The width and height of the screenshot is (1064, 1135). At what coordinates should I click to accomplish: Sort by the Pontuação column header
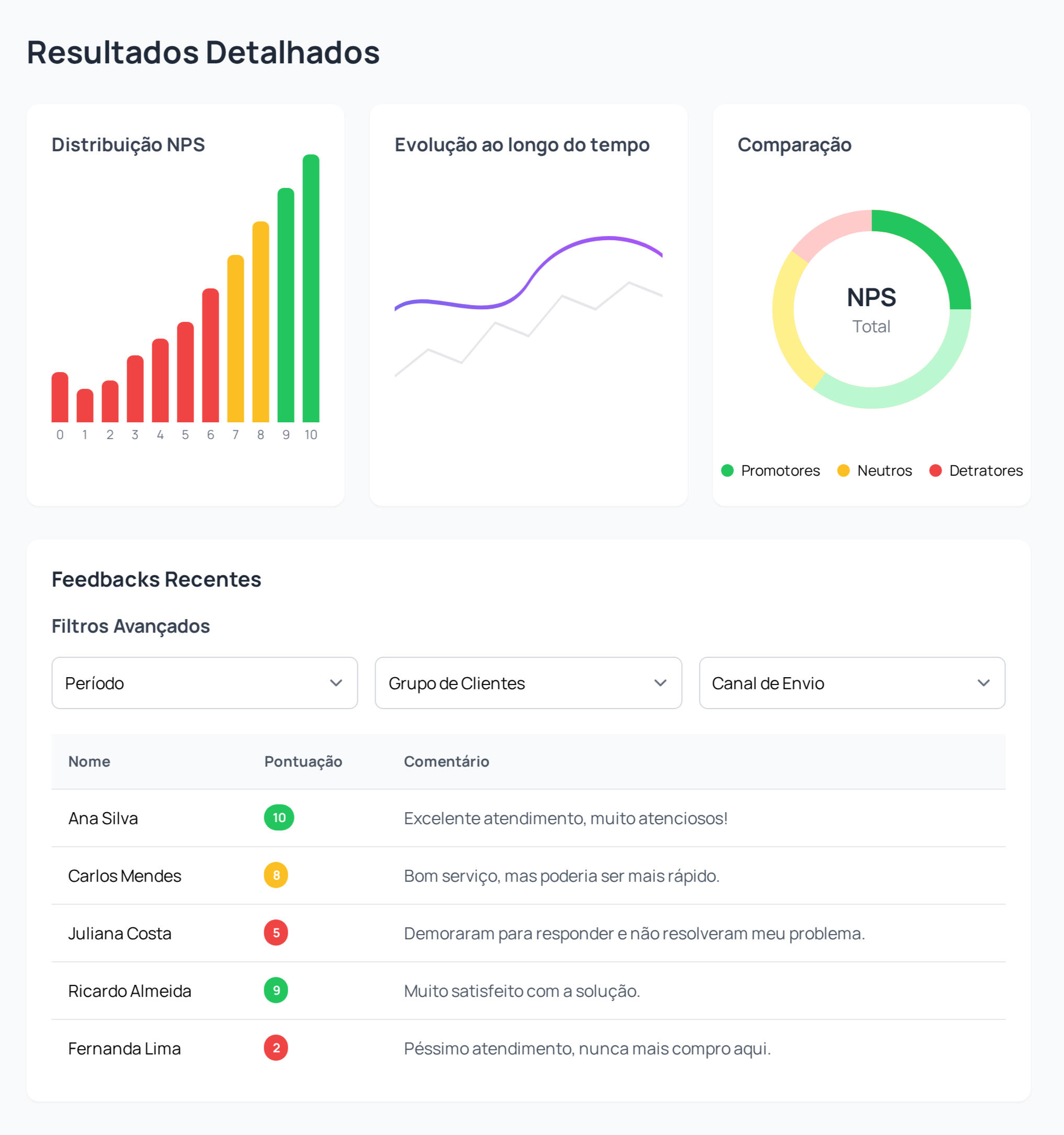tap(303, 761)
